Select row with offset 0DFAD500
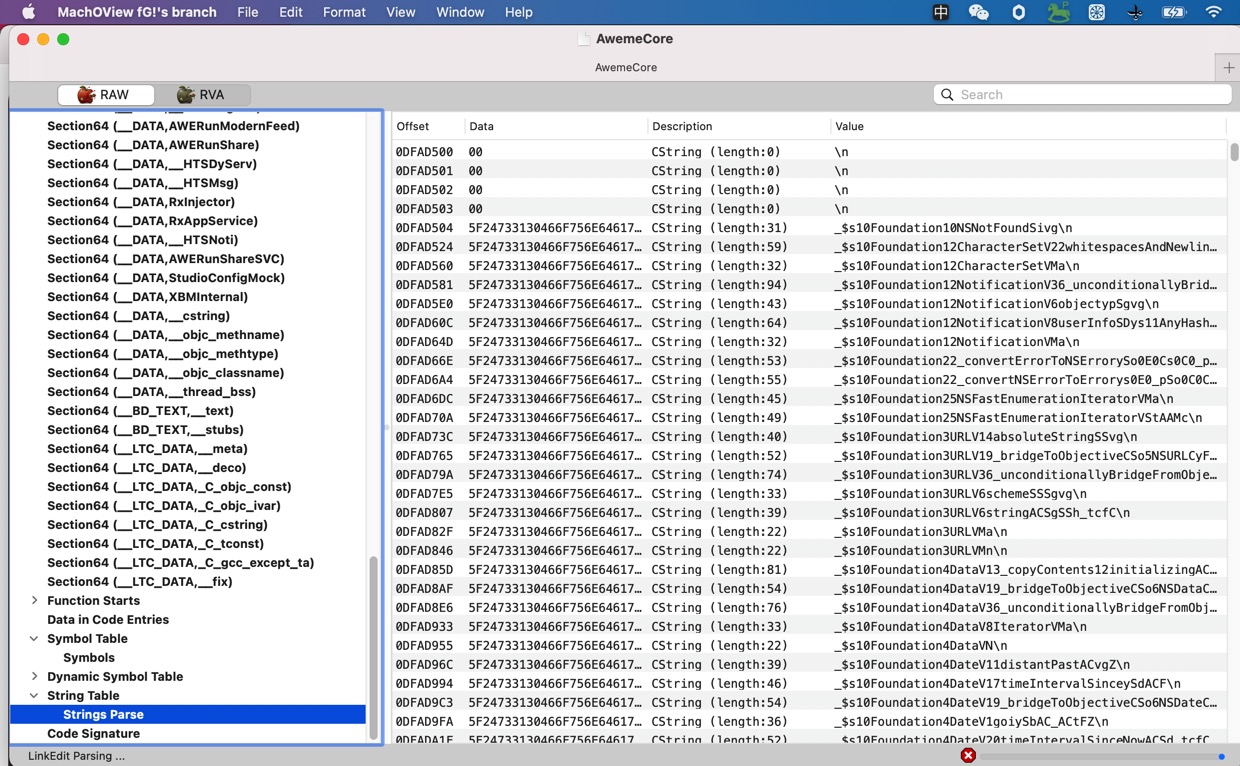The image size is (1240, 766). pos(808,152)
